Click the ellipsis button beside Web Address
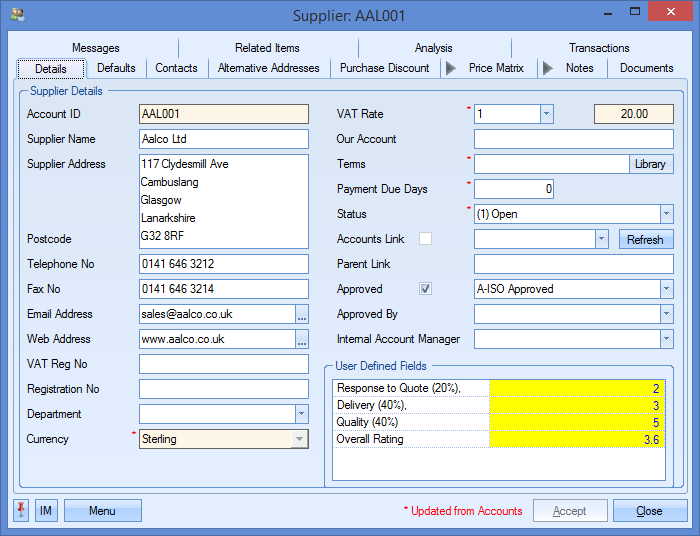 302,339
